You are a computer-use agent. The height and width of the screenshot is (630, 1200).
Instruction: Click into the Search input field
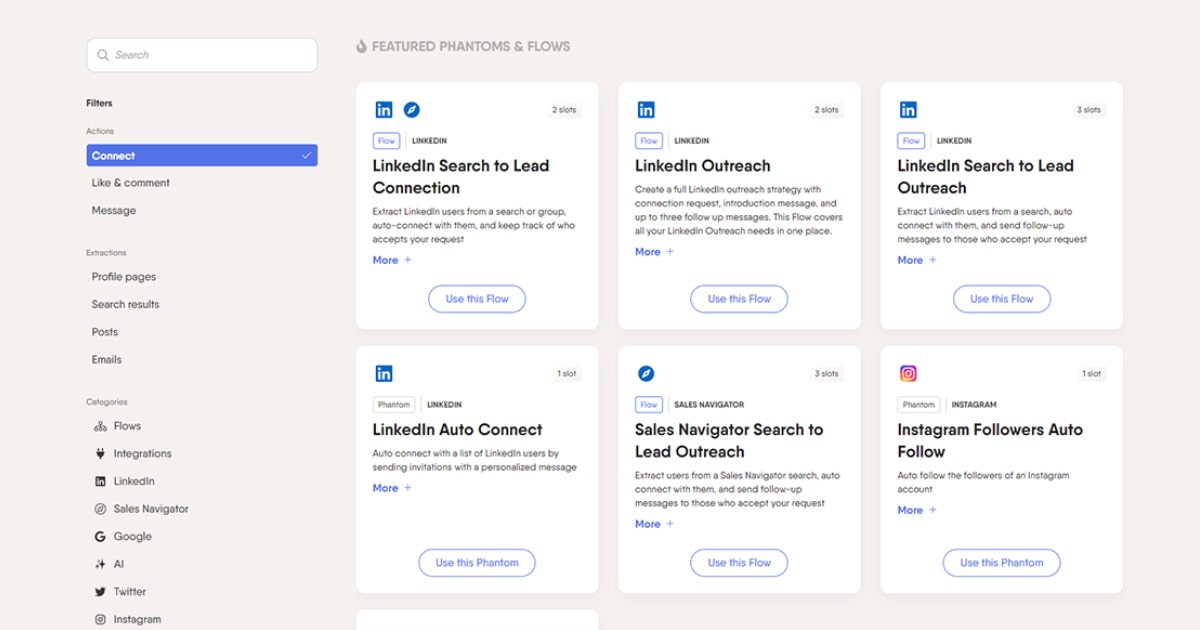202,55
